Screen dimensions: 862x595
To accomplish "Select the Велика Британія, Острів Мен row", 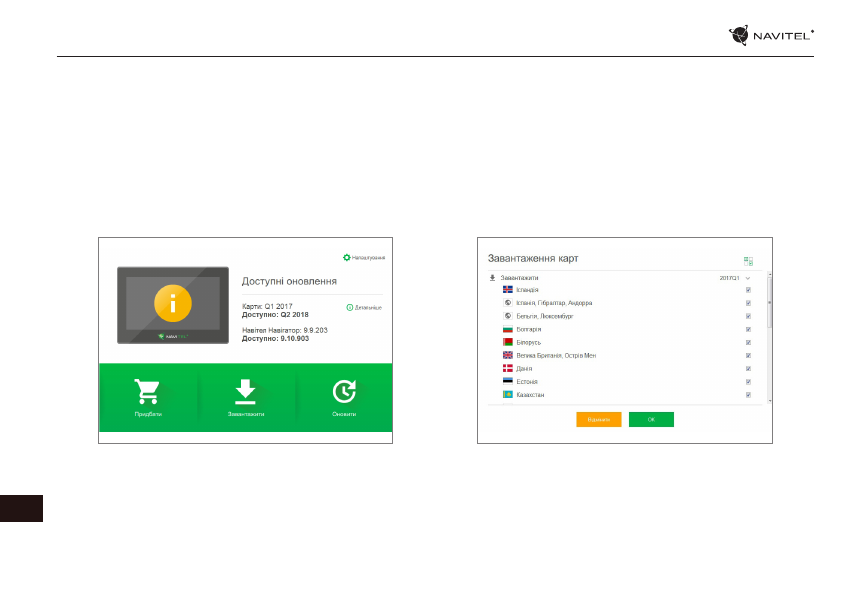I will 555,355.
